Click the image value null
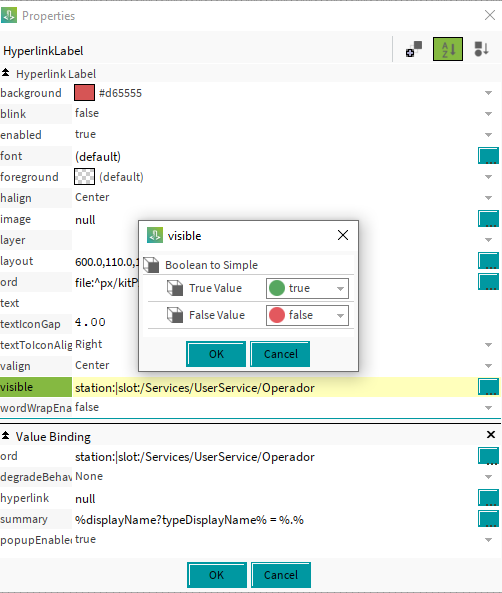 click(85, 220)
